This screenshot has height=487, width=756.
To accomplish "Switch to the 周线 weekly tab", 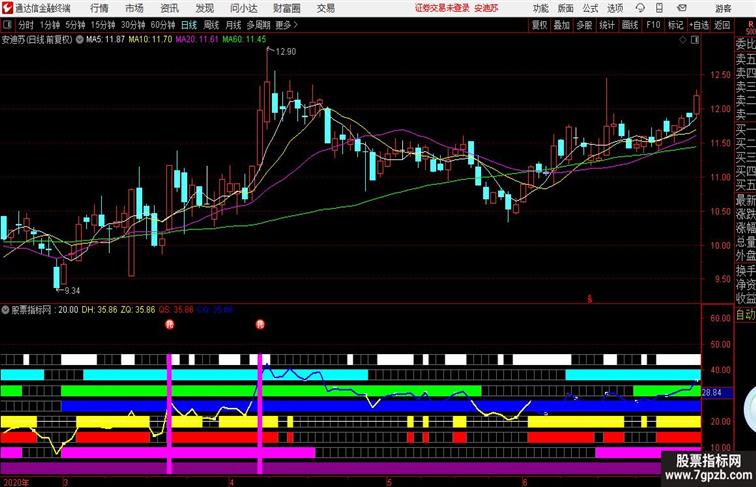I will click(211, 25).
